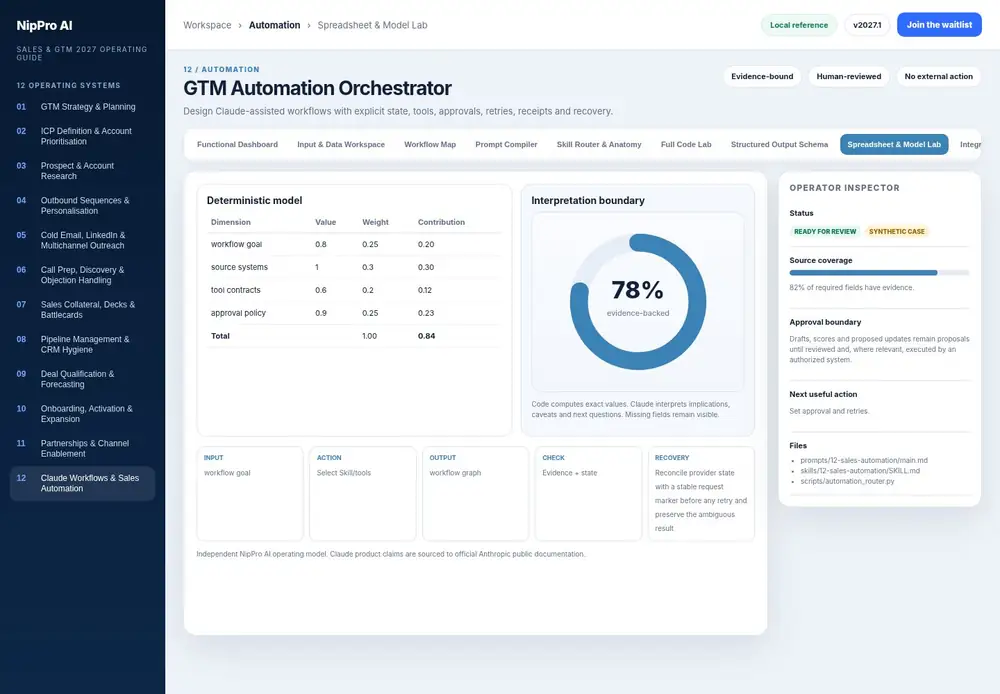Switch to Prompt Compiler tab
This screenshot has width=1000, height=694.
[x=506, y=145]
